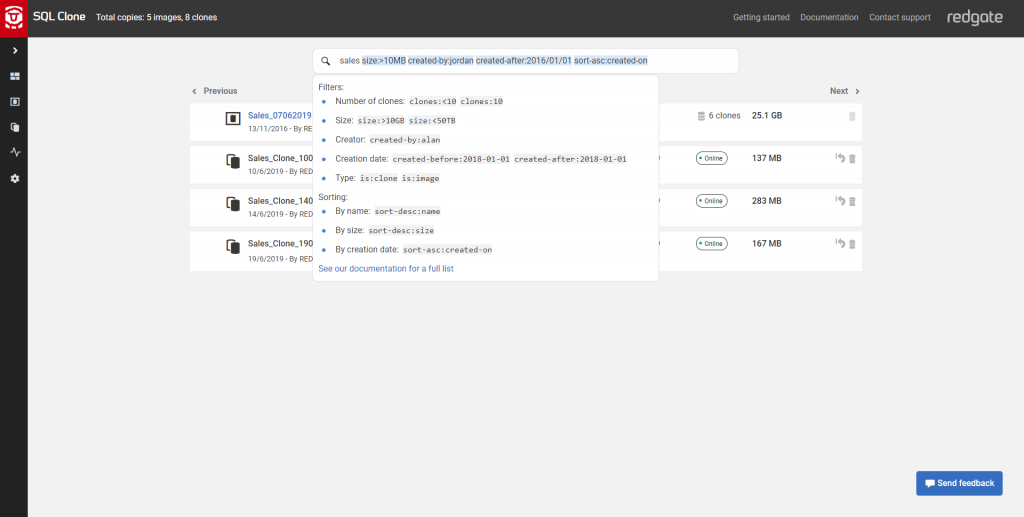This screenshot has height=517, width=1024.
Task: Click the 167 MB size value
Action: [767, 243]
